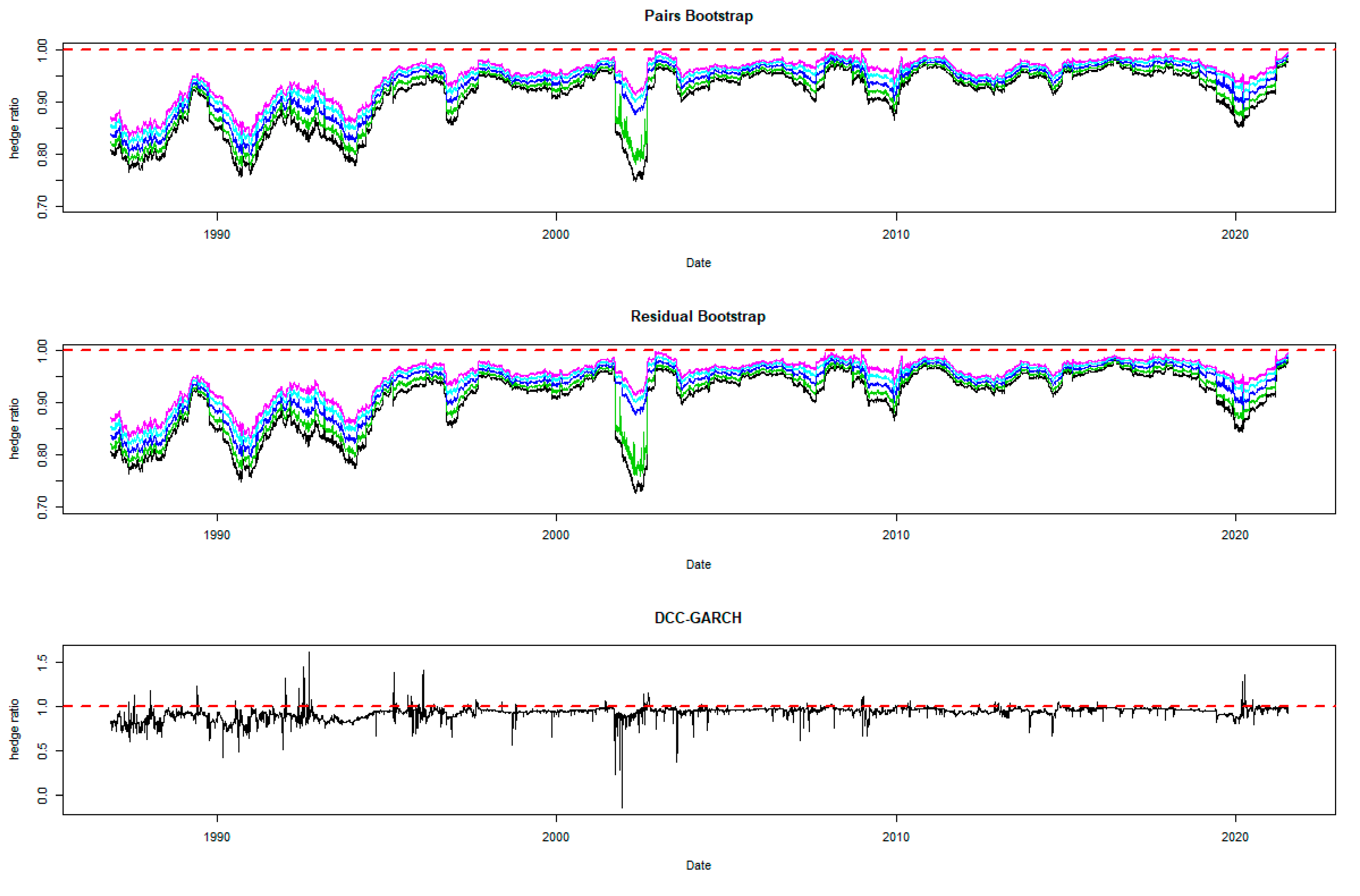Click 2020 tick label on Pairs Bootstrap axis

(1235, 234)
